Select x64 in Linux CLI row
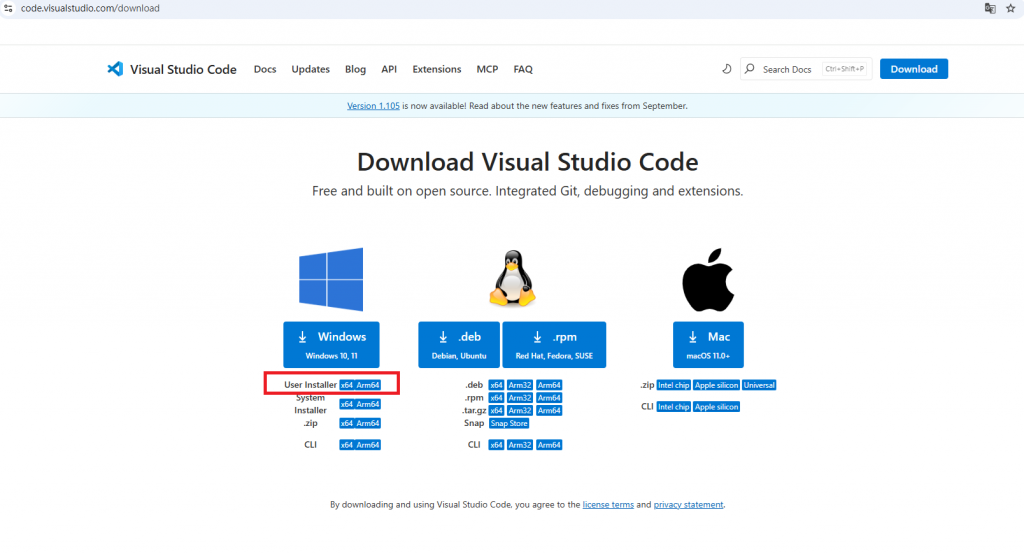The image size is (1024, 554). 496,445
